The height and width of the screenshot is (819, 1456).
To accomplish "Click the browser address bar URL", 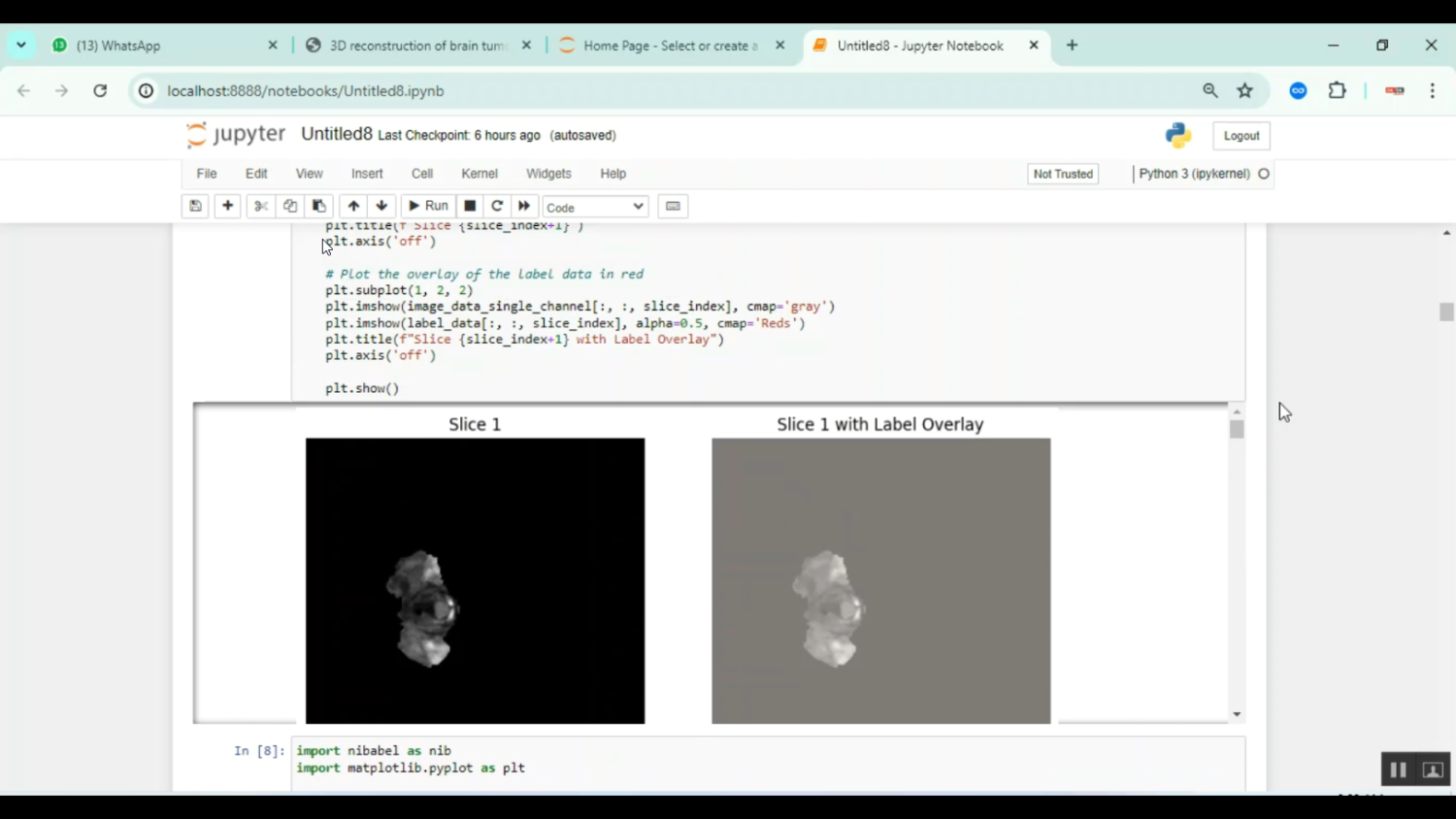I will point(305,90).
